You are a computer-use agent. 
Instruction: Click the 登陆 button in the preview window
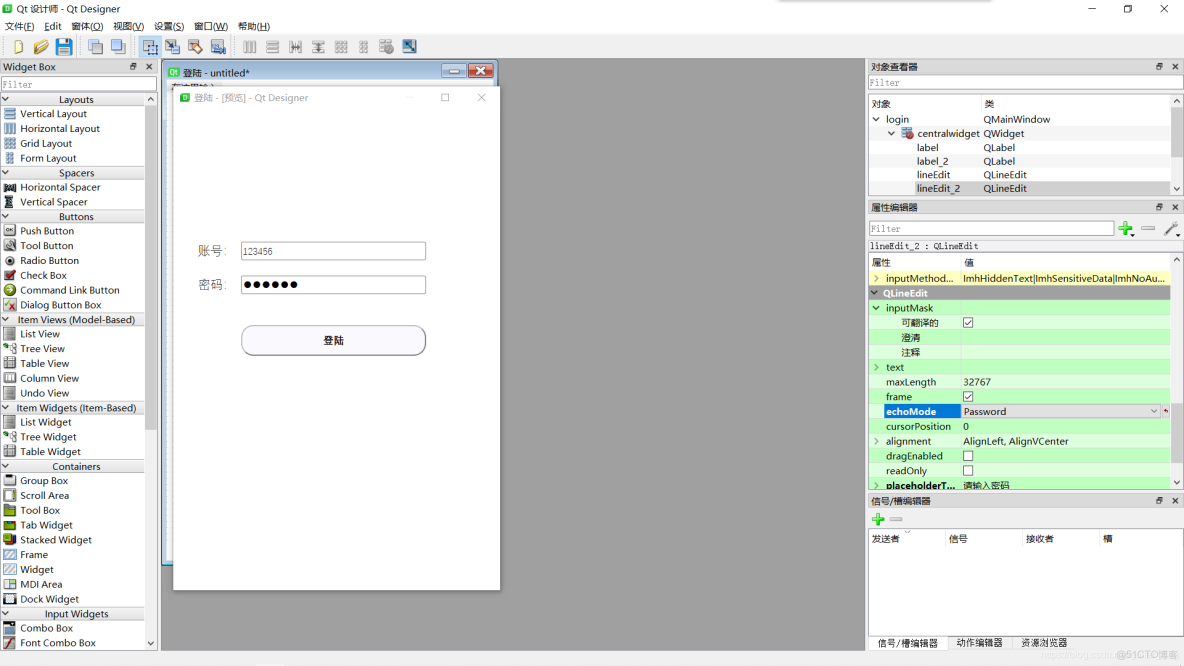click(x=333, y=340)
